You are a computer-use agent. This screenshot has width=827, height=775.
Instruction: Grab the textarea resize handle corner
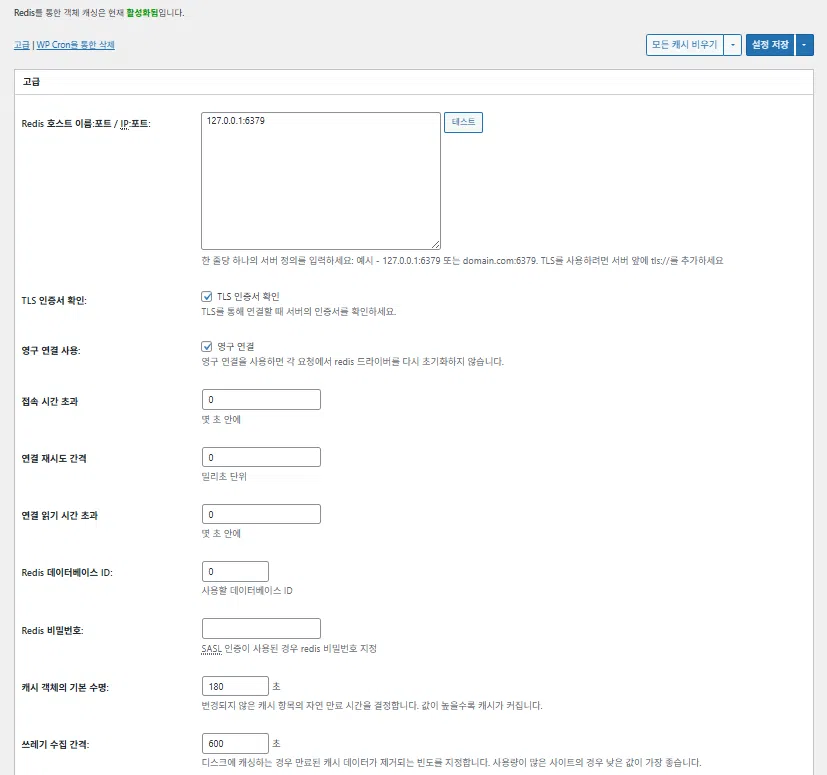point(435,244)
